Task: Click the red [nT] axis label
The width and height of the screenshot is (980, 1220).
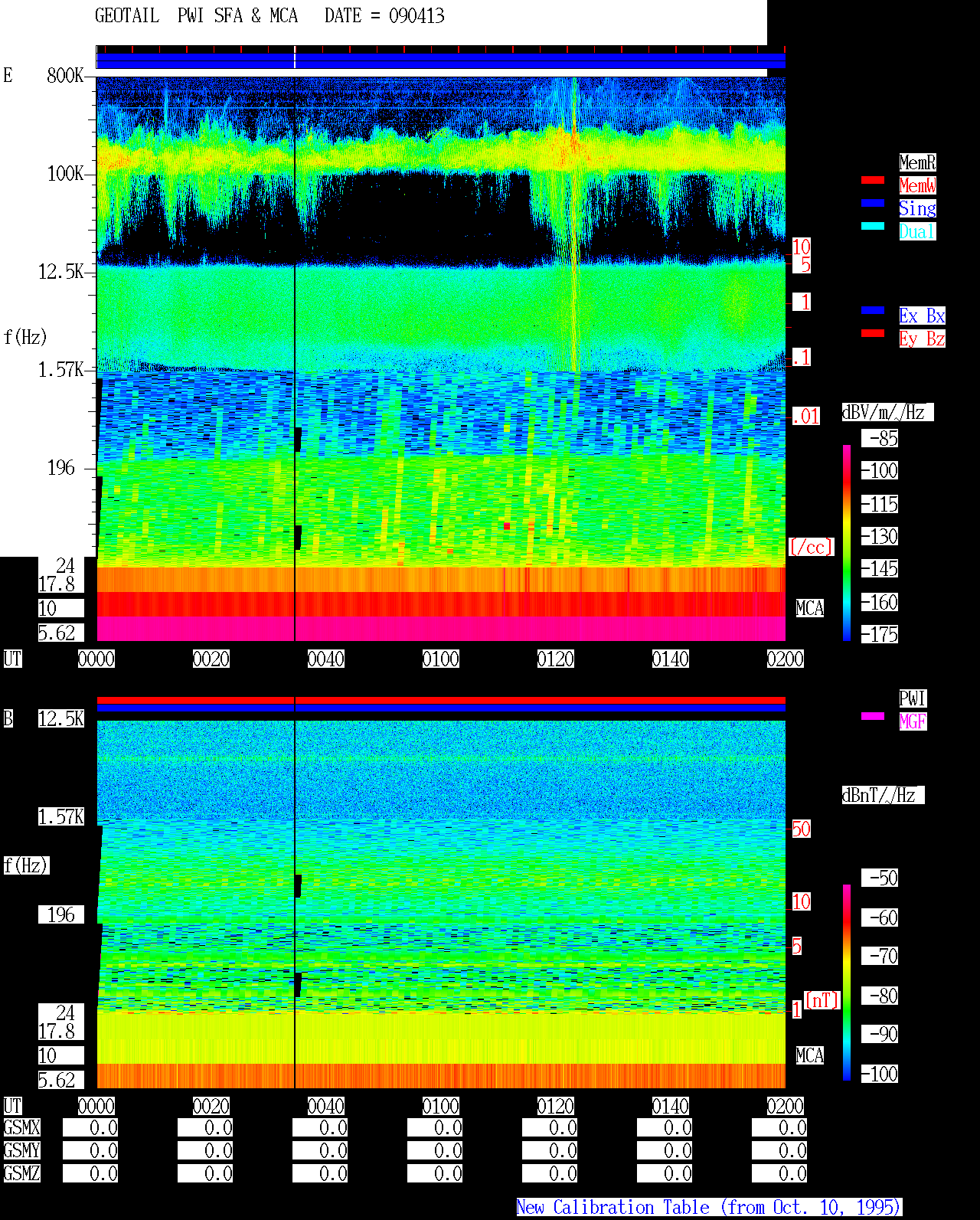Action: tap(822, 1000)
